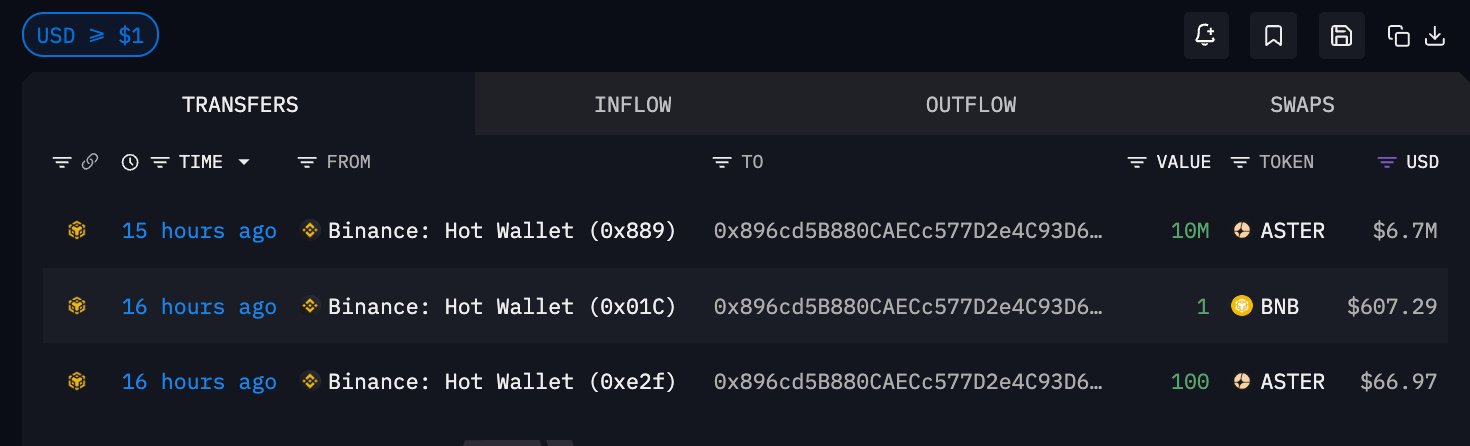1470x446 pixels.
Task: Open the TOKEN column filter
Action: click(x=1239, y=162)
